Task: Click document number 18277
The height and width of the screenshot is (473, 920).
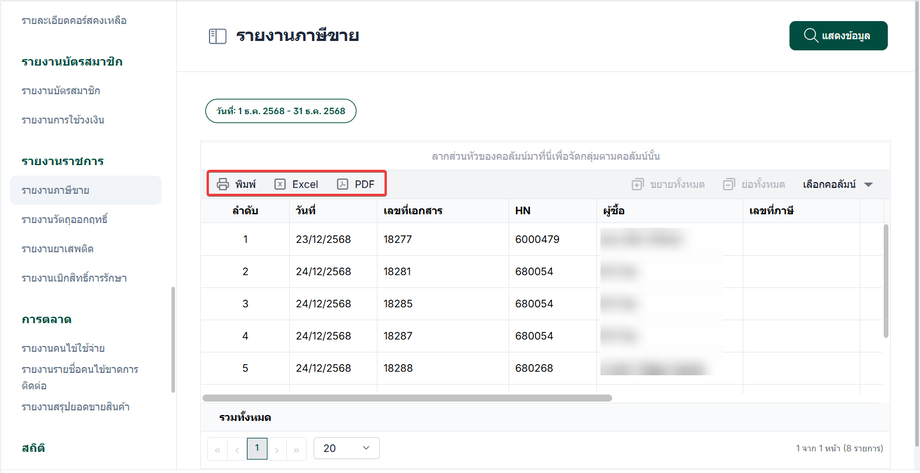Action: 398,239
